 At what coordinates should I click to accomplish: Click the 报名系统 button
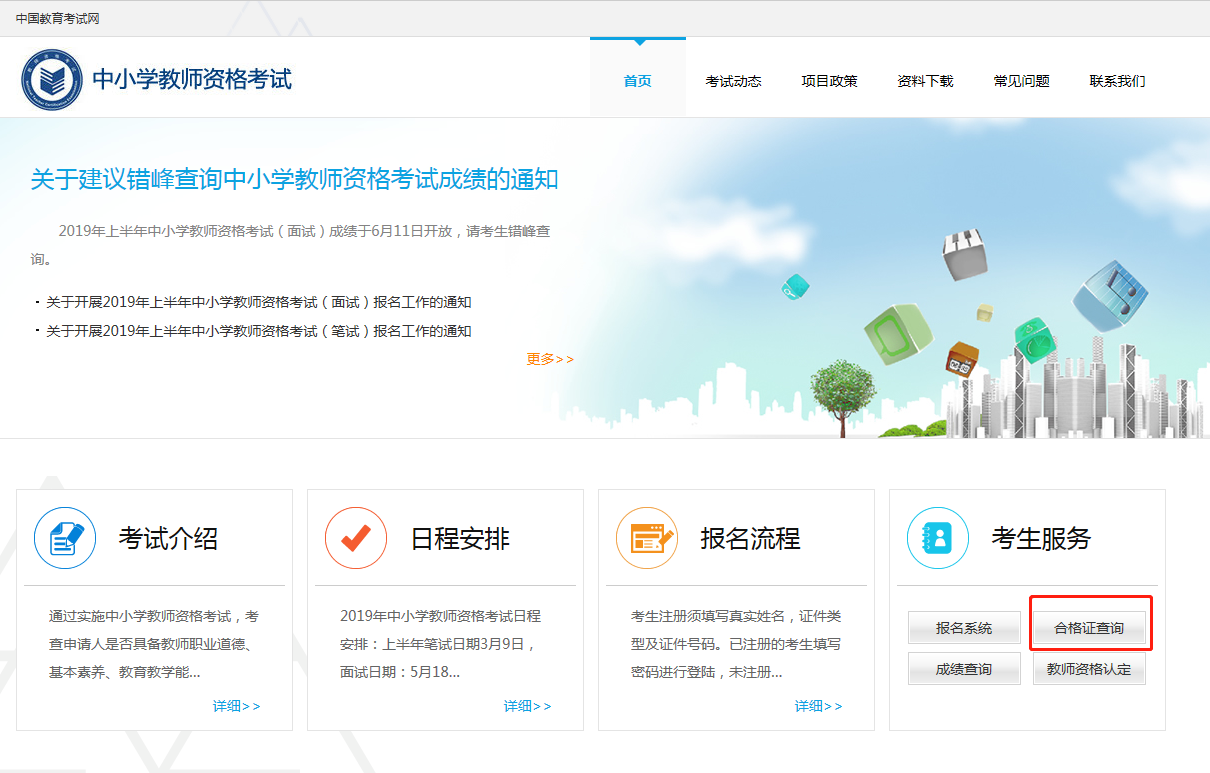964,628
